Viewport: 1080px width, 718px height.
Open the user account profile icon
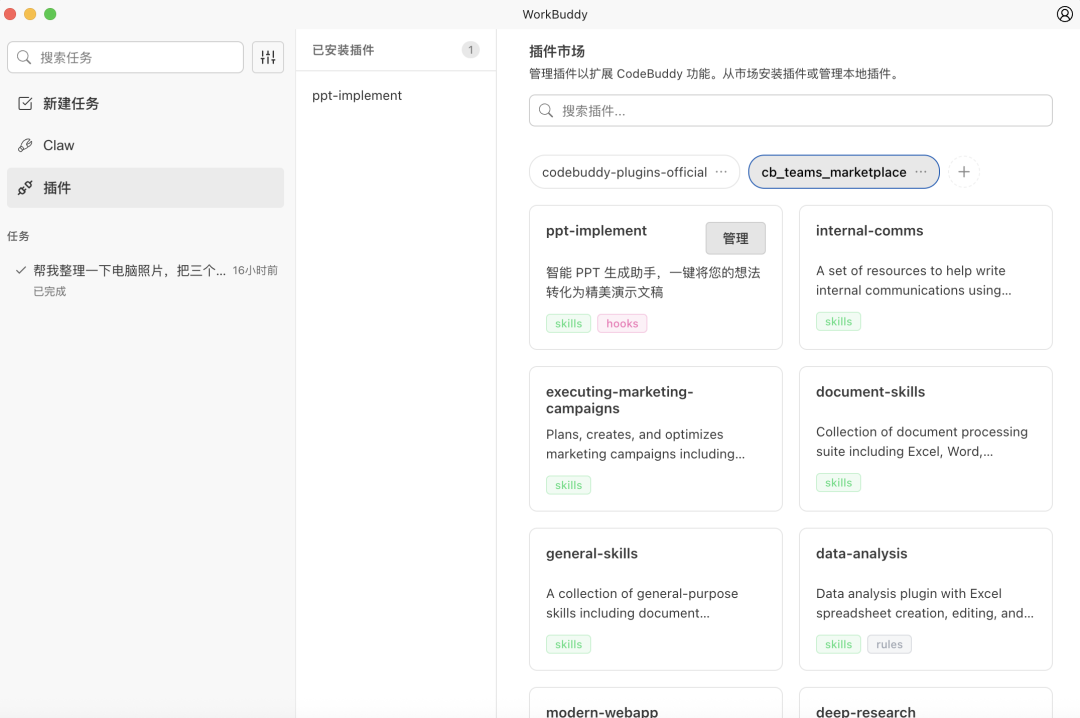(x=1064, y=14)
